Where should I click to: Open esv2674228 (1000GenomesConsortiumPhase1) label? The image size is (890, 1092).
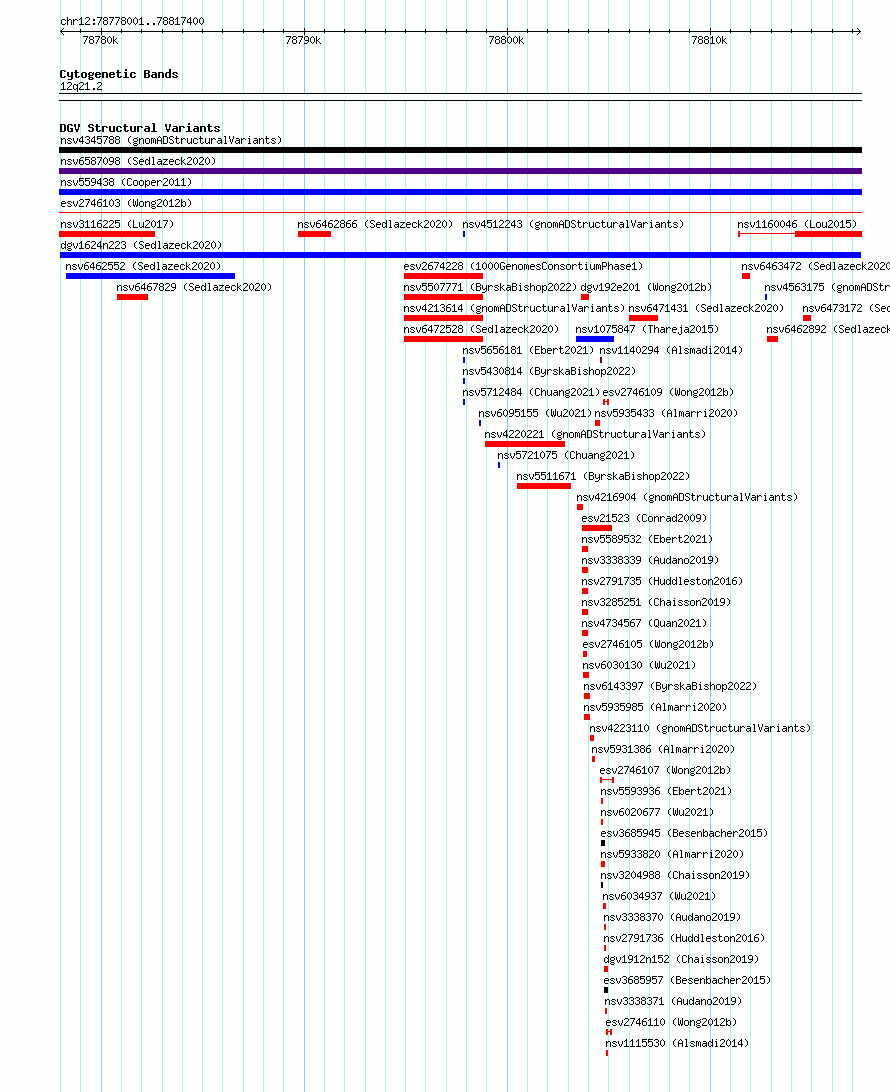(x=524, y=266)
